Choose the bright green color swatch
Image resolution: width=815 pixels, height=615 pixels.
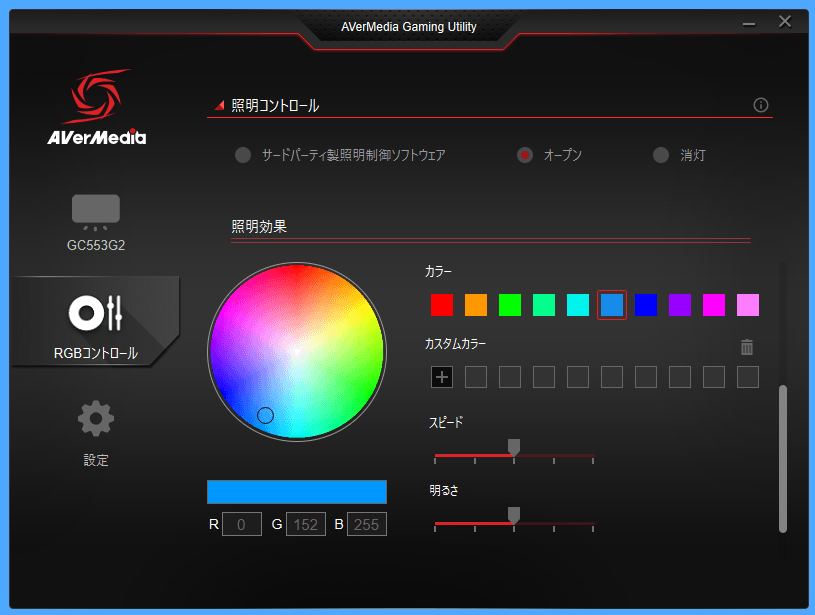510,305
